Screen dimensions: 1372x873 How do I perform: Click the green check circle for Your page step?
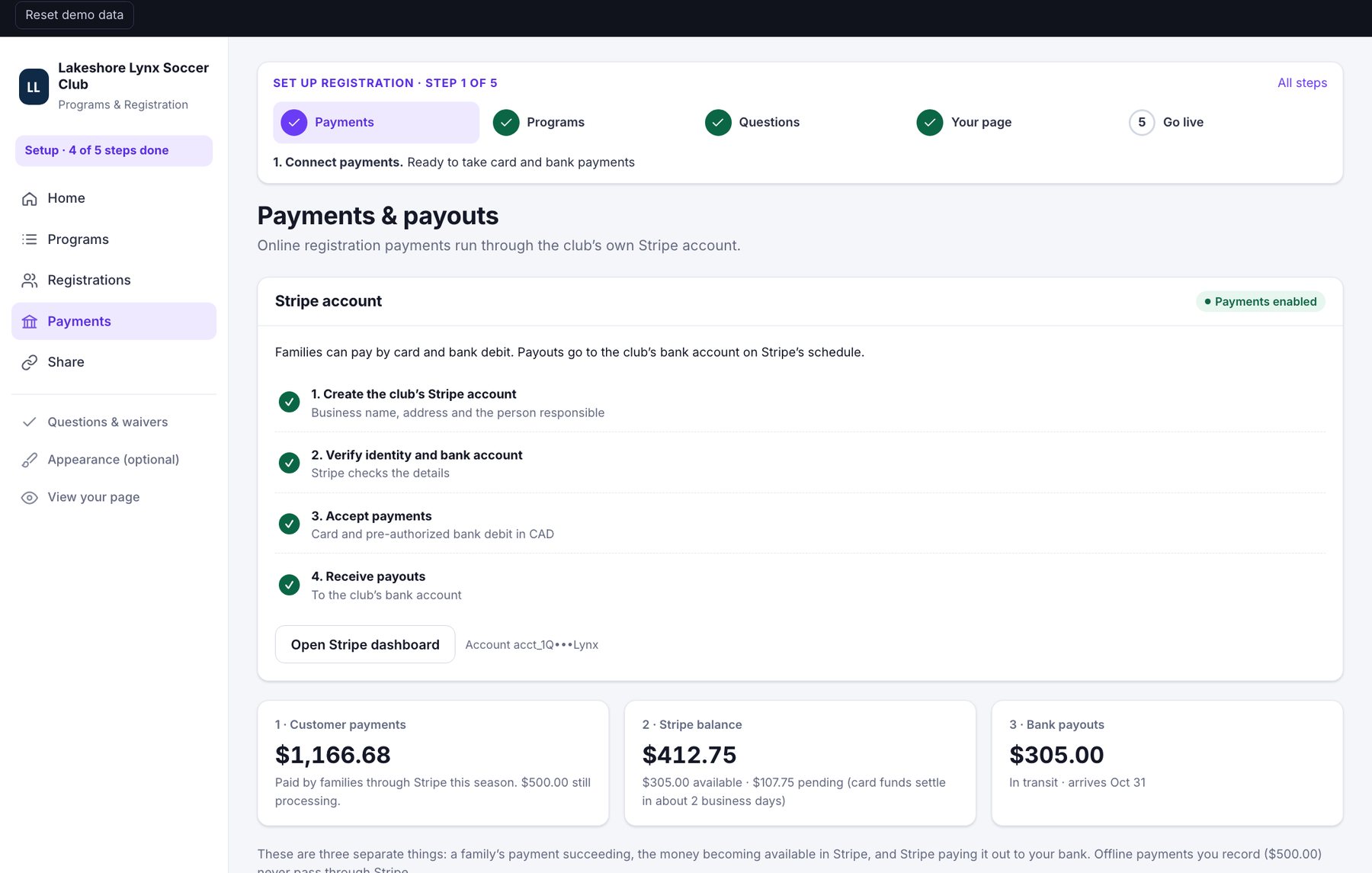coord(930,123)
